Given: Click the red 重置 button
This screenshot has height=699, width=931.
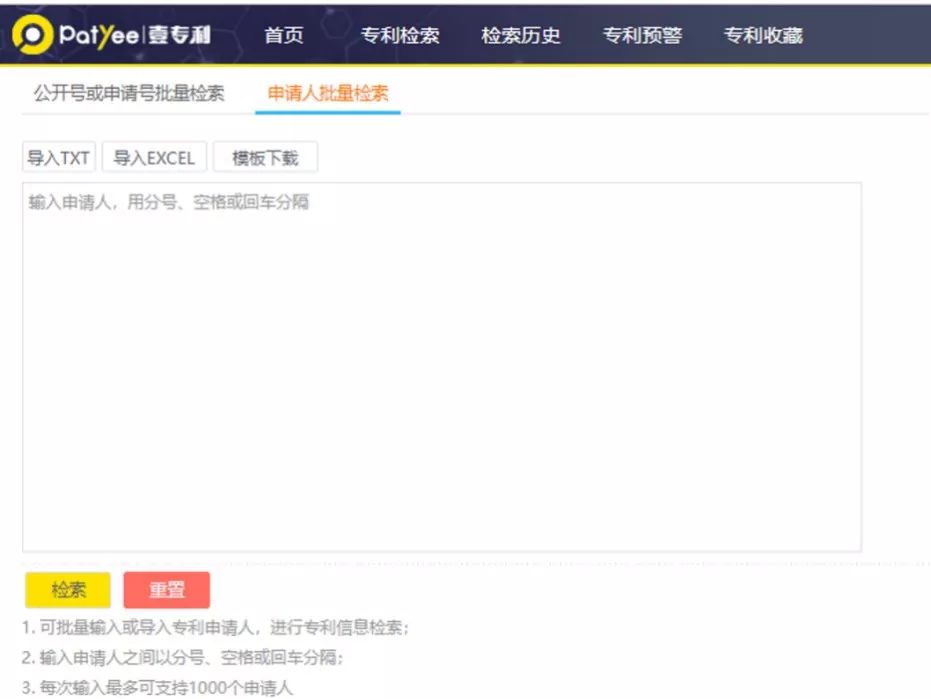Looking at the screenshot, I should (x=167, y=590).
